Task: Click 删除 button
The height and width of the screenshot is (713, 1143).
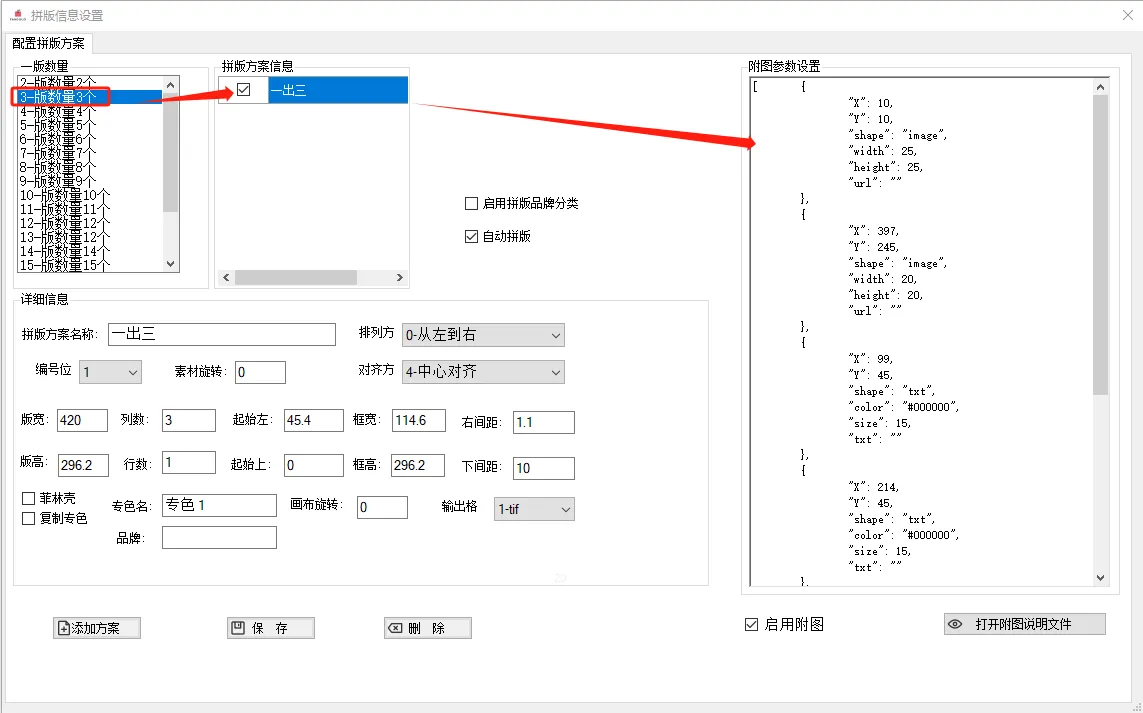Action: (x=428, y=628)
